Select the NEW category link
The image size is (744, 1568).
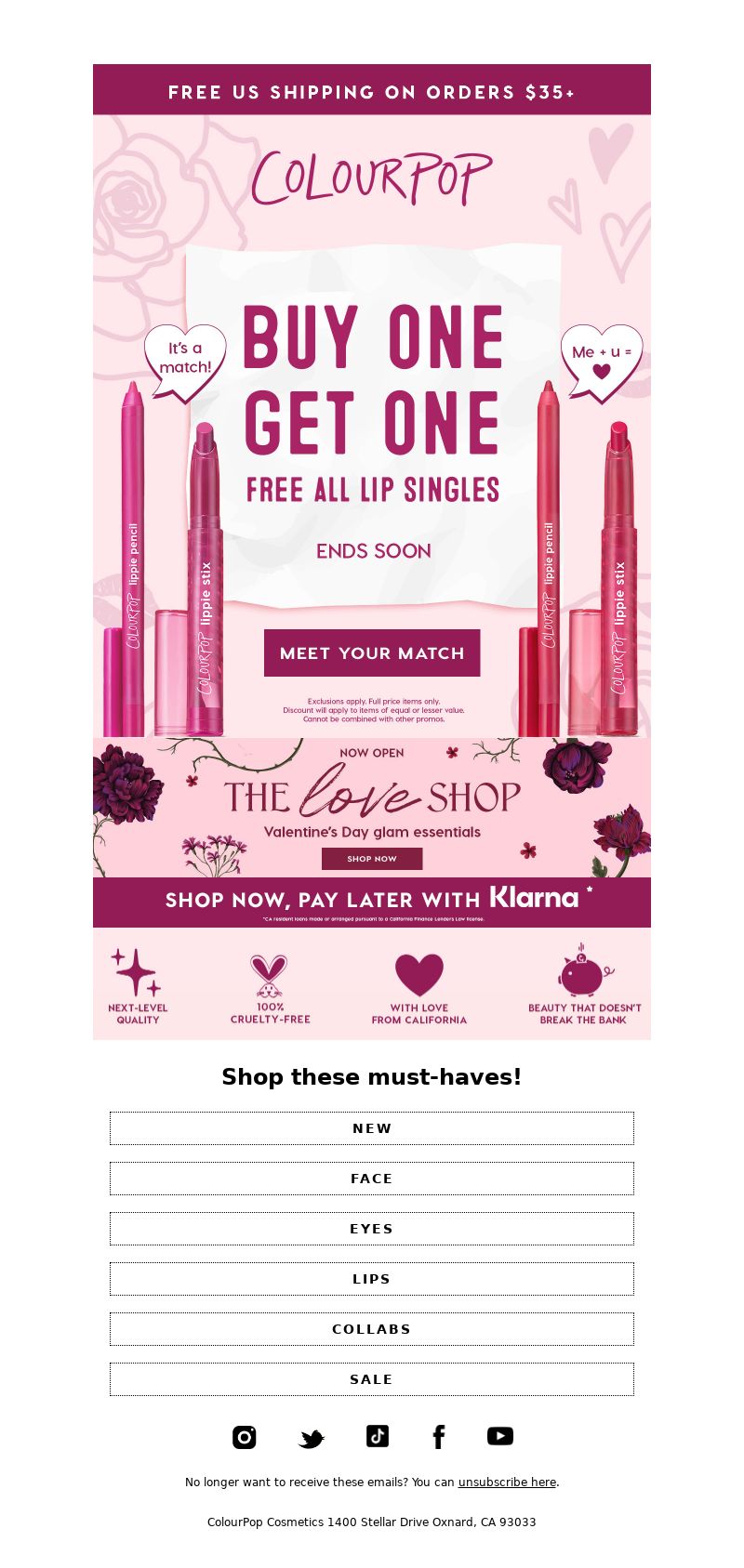pyautogui.click(x=372, y=1128)
